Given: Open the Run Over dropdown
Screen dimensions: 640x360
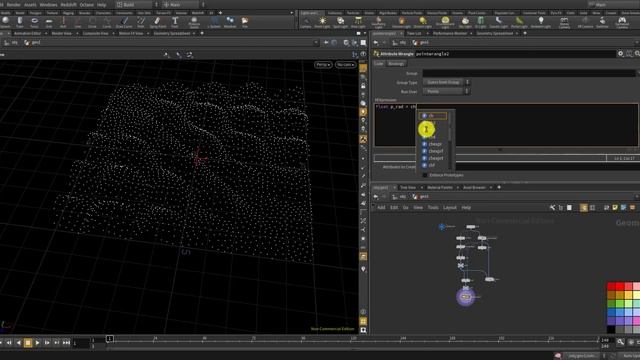Looking at the screenshot, I should tap(446, 91).
